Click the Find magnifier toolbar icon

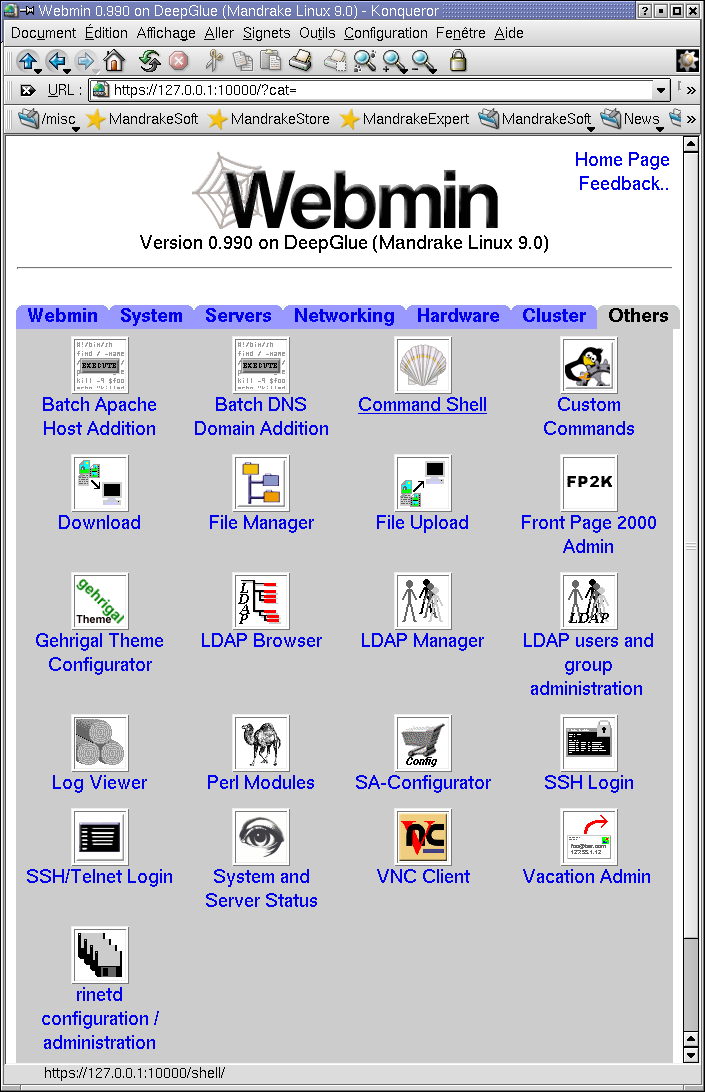(364, 62)
